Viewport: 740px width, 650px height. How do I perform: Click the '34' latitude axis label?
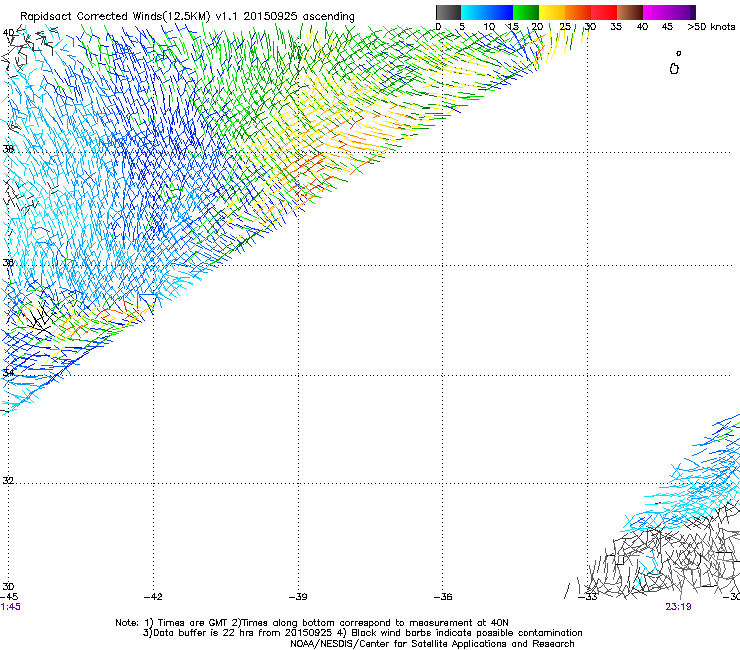8,373
